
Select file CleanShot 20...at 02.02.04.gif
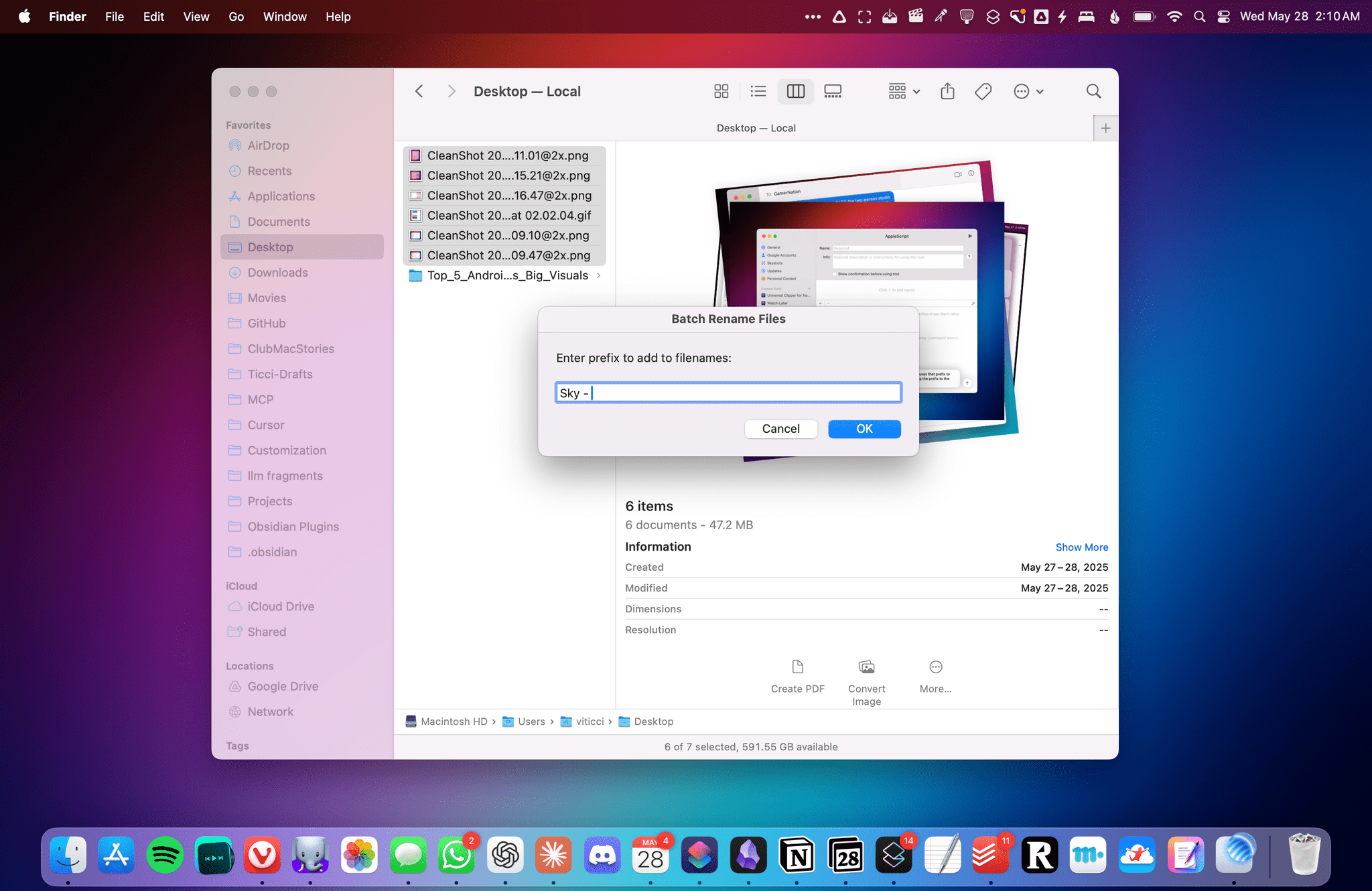[x=504, y=216]
